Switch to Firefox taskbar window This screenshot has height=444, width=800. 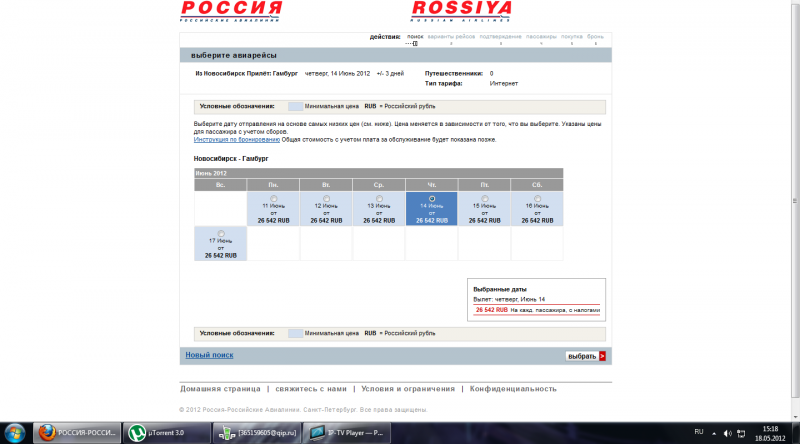click(77, 433)
